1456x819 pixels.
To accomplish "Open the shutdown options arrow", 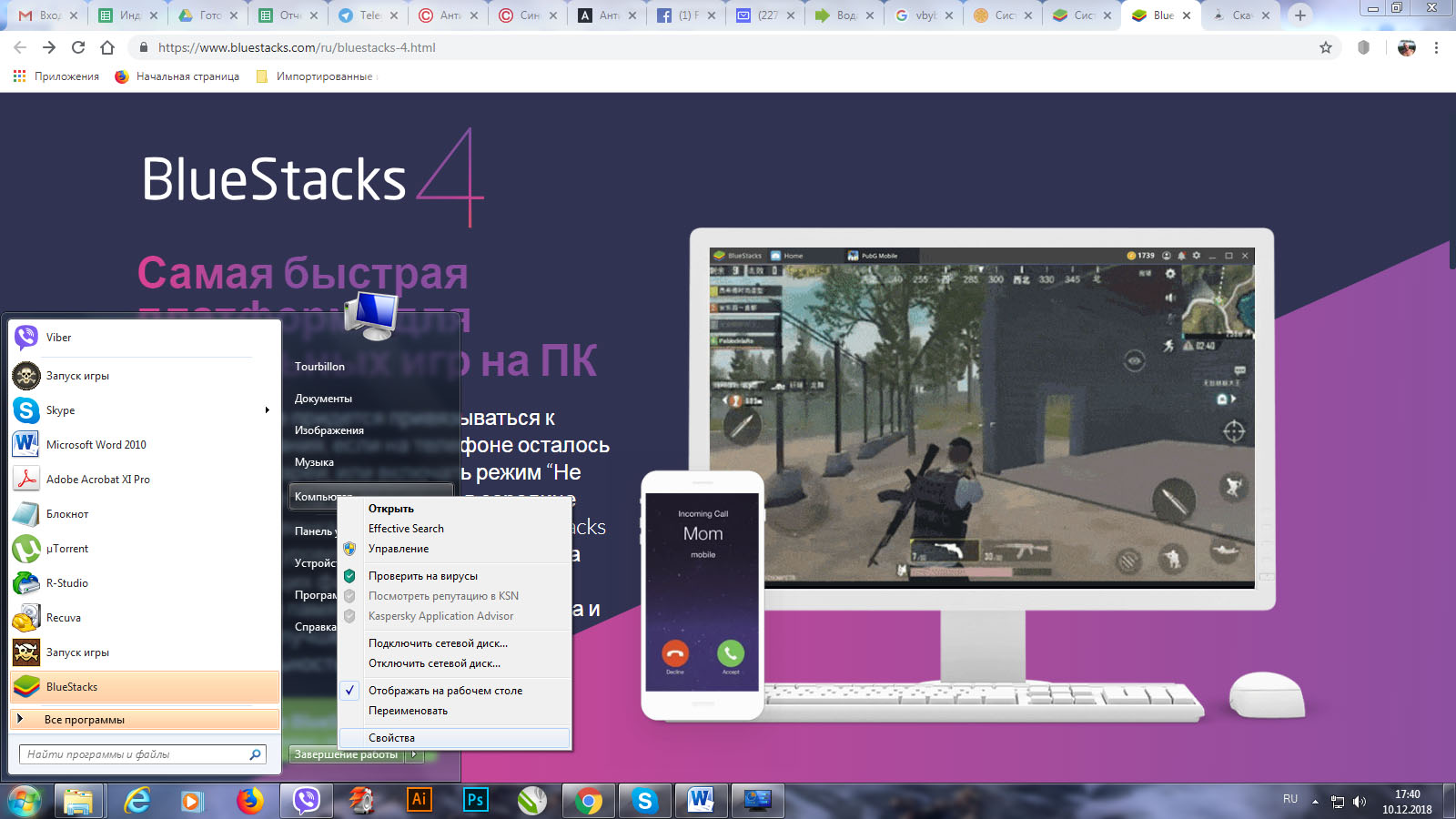I will (x=416, y=754).
